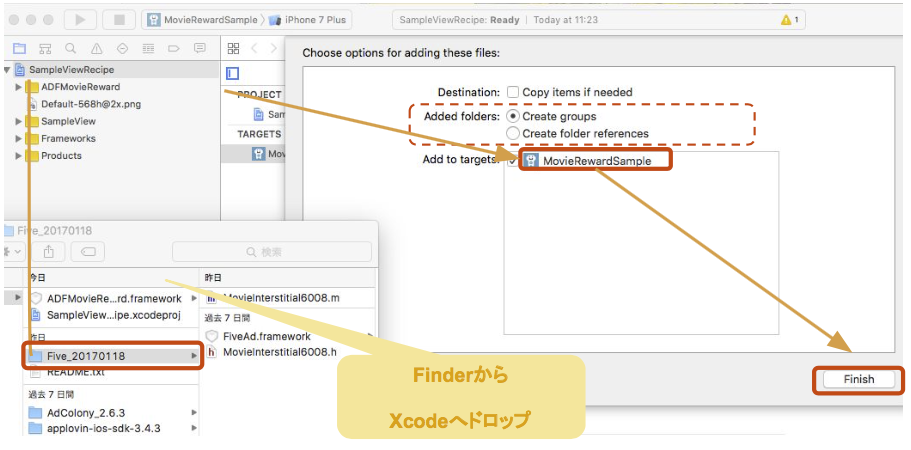Click the Finder search field

coord(272,252)
